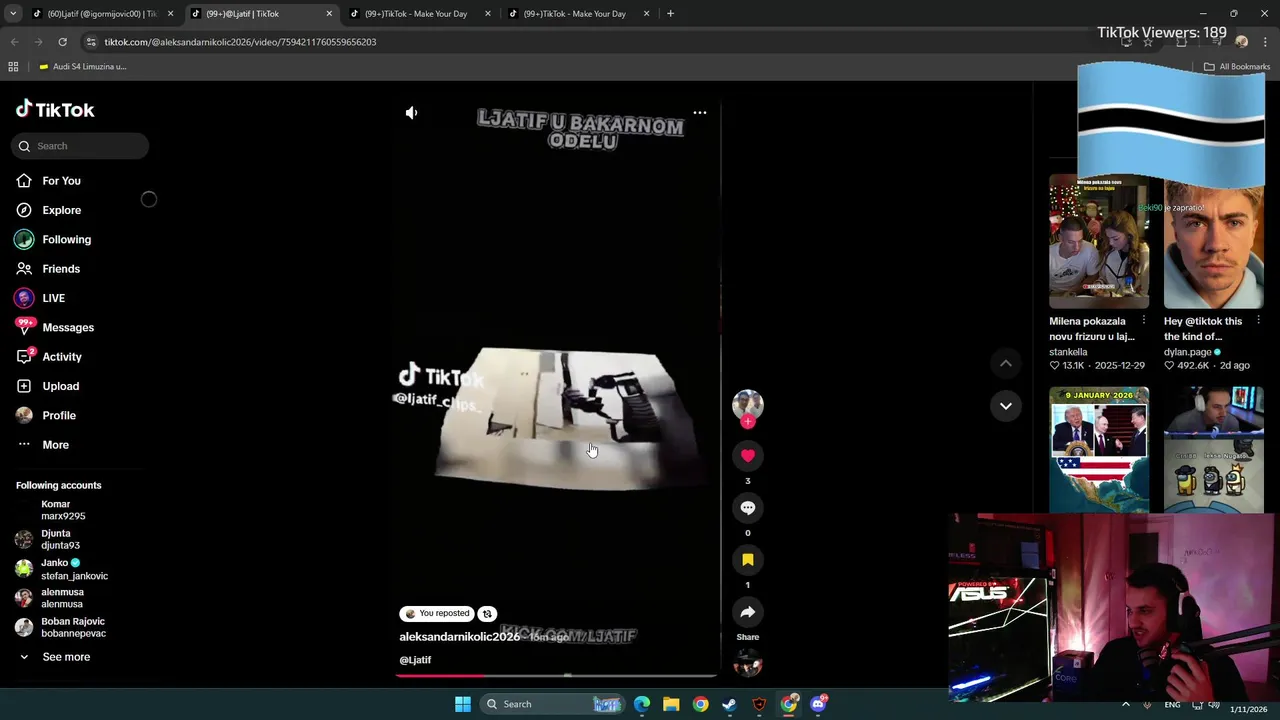Share the video using the arrow icon
This screenshot has width=1280, height=720.
[747, 612]
